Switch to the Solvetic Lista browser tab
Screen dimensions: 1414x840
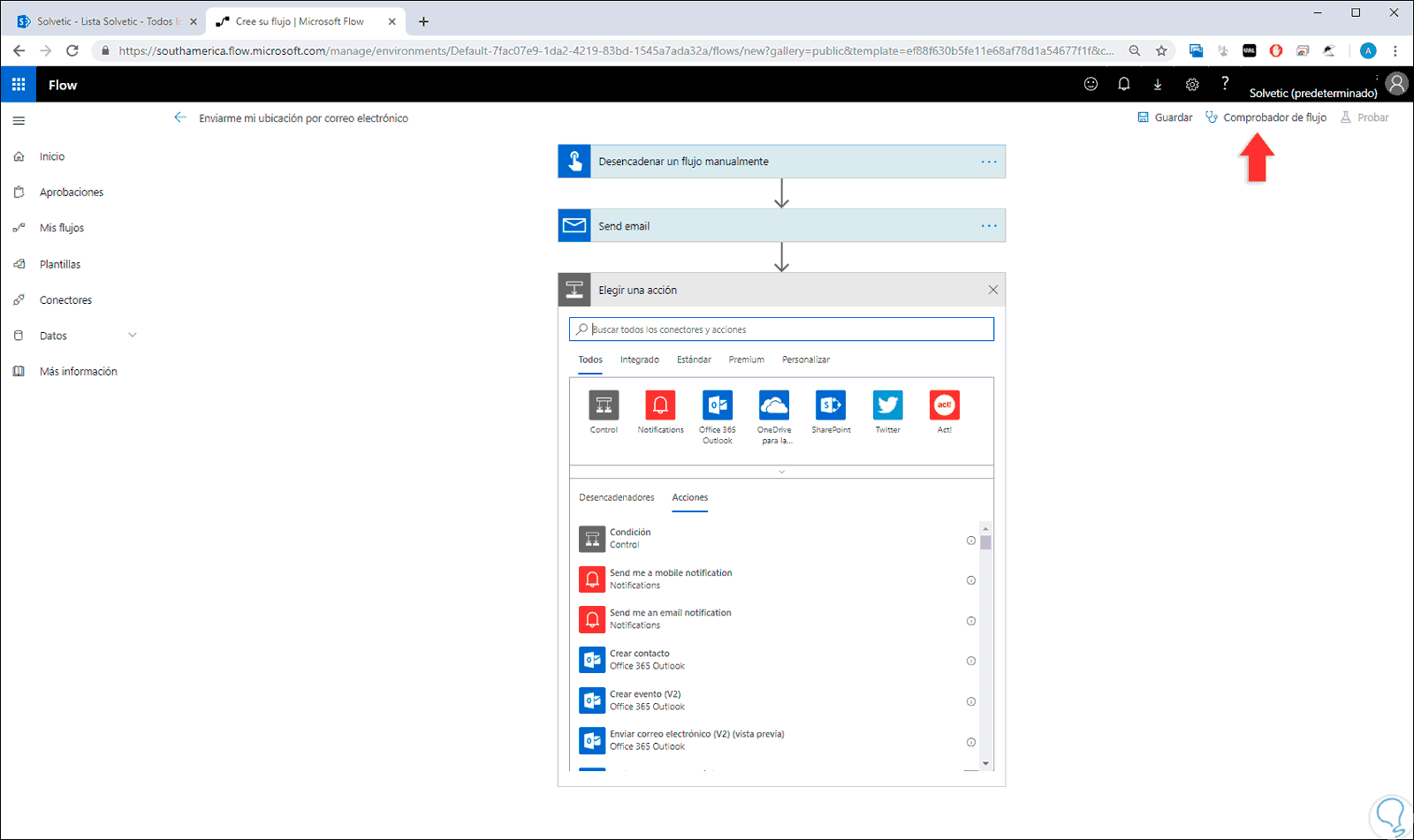coord(106,21)
